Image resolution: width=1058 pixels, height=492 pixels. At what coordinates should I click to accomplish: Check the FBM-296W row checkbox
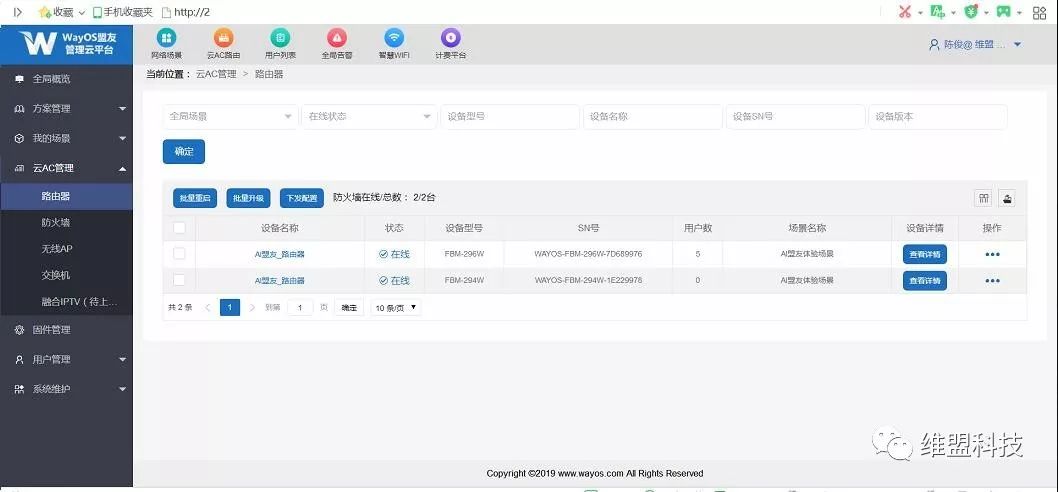coord(179,254)
